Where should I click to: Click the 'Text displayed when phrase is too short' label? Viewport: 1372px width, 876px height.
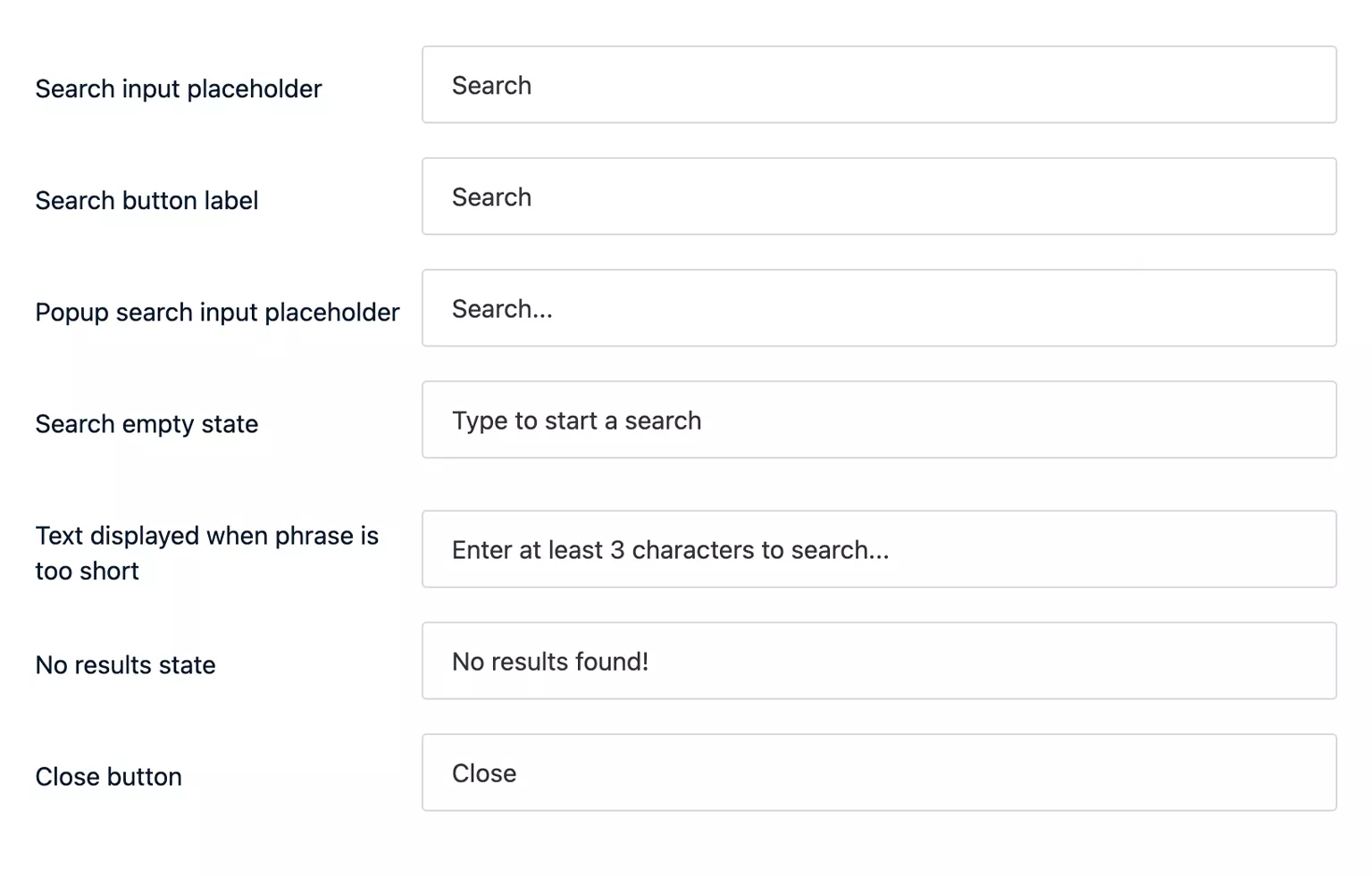[x=207, y=552]
